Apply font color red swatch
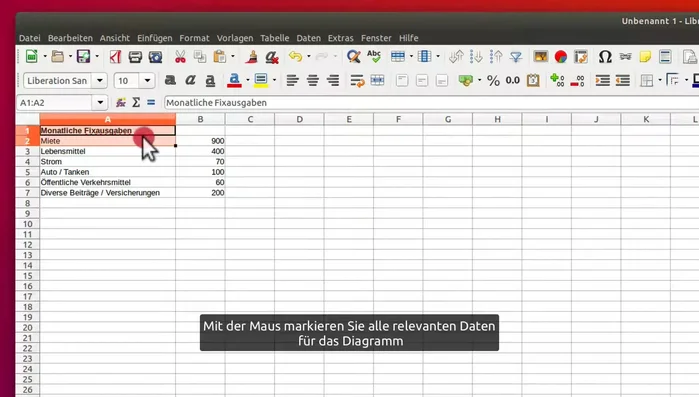 tap(234, 80)
